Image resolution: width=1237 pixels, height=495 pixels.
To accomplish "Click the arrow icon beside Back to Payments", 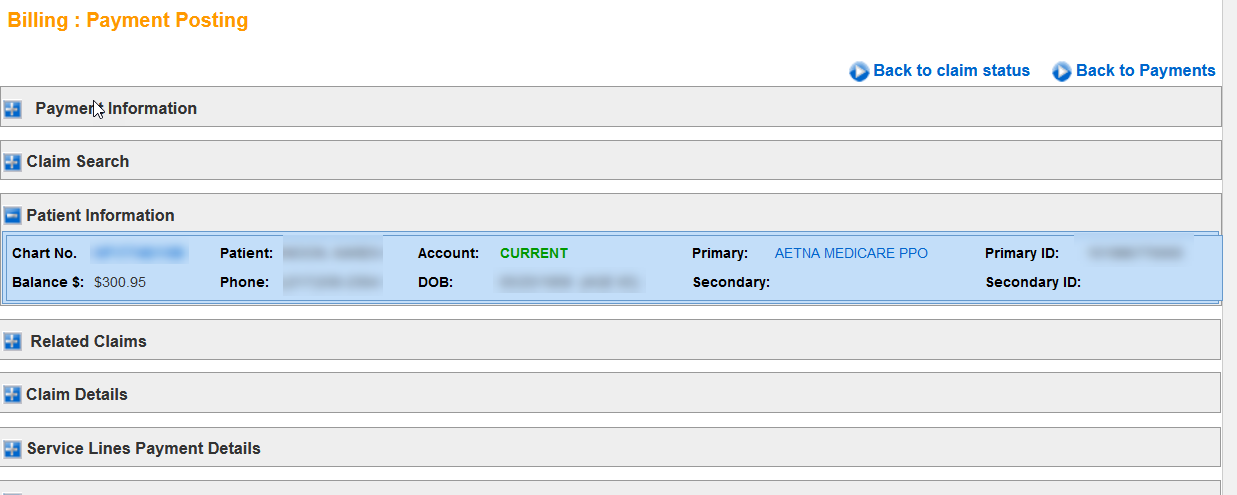I will click(x=1062, y=72).
